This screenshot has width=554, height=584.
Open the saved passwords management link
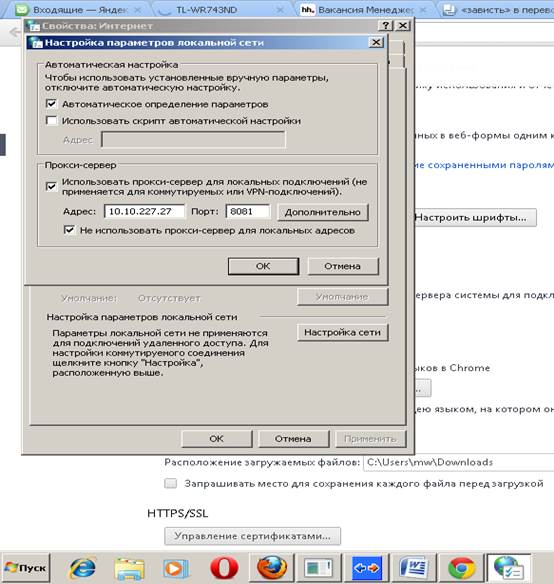484,165
